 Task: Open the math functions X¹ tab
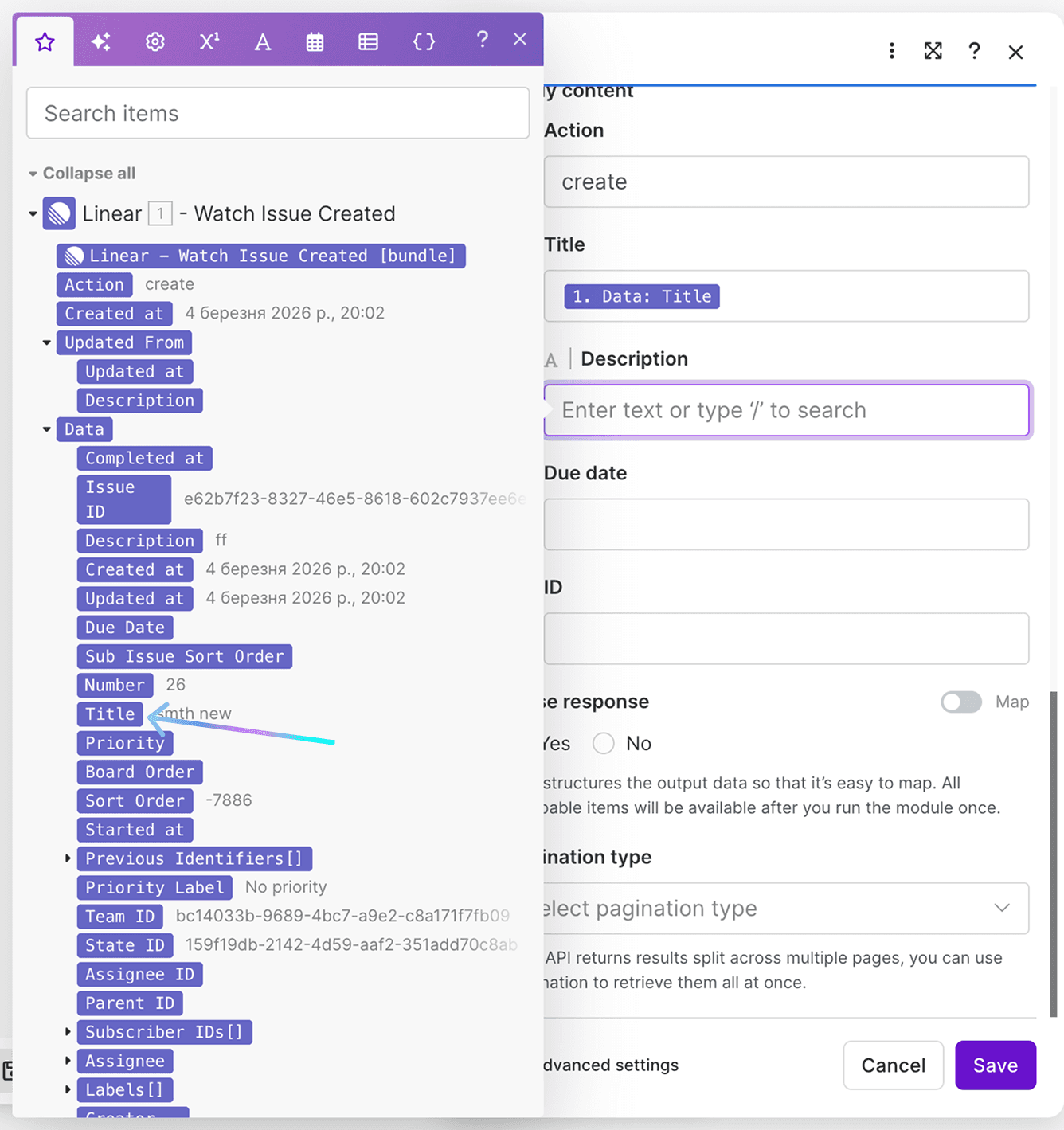209,41
